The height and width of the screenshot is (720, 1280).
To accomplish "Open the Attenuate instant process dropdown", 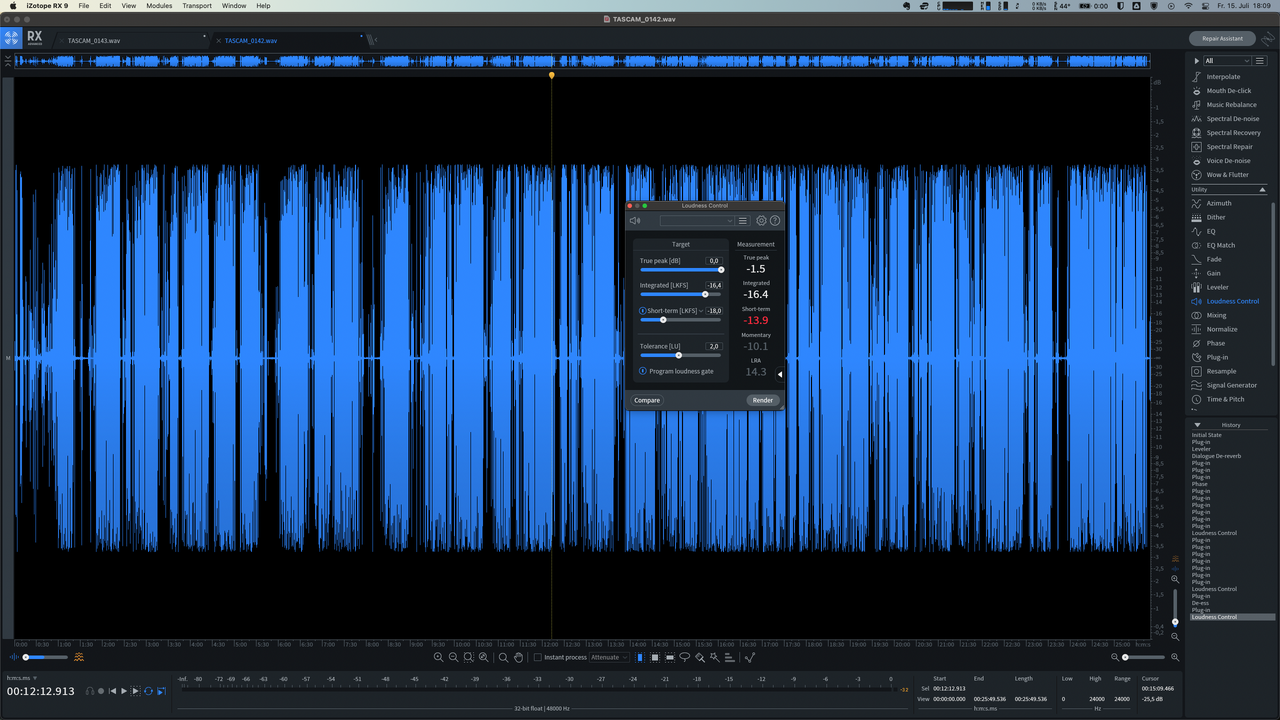I will point(609,657).
